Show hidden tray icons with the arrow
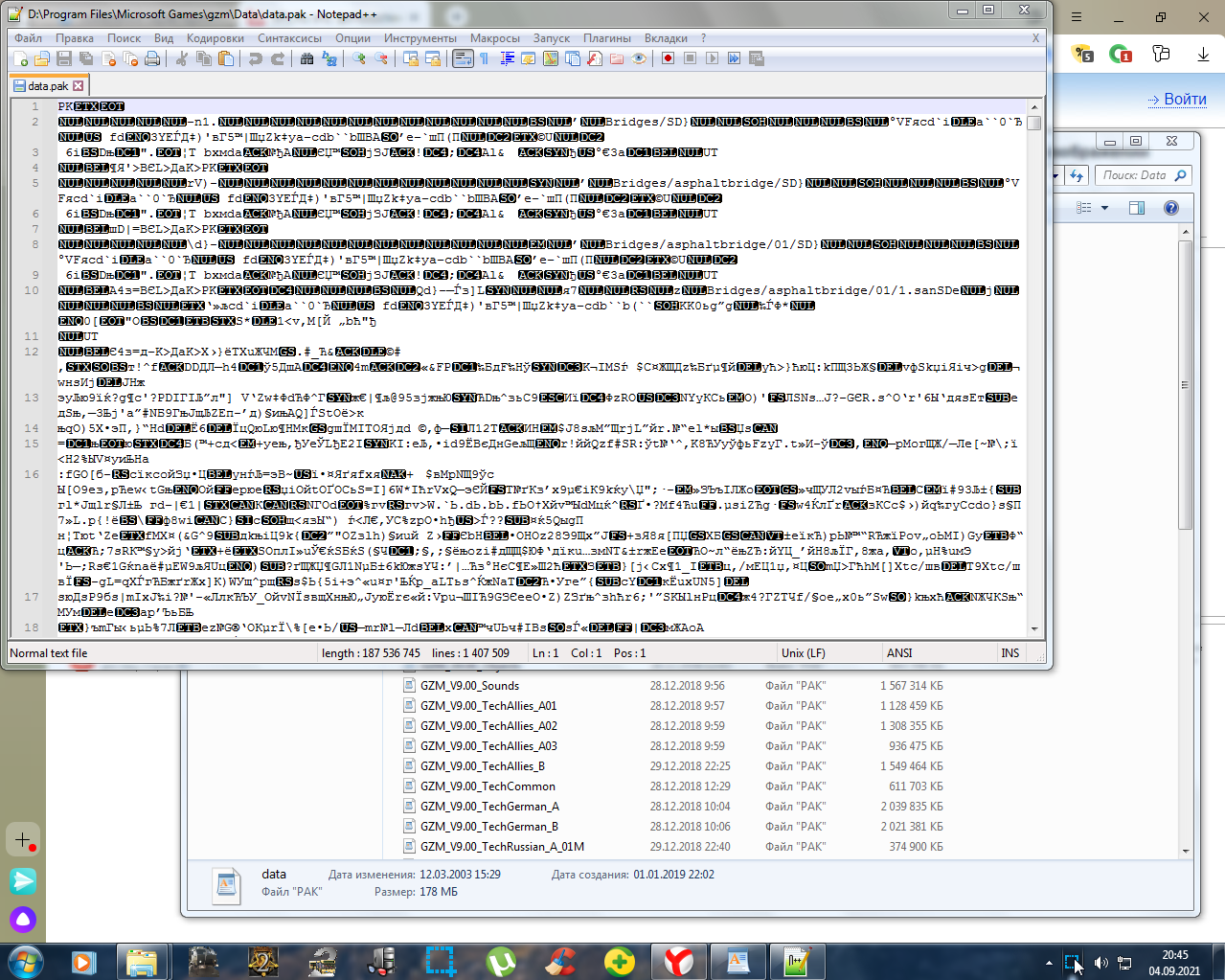Viewport: 1225px width, 980px height. 1049,963
